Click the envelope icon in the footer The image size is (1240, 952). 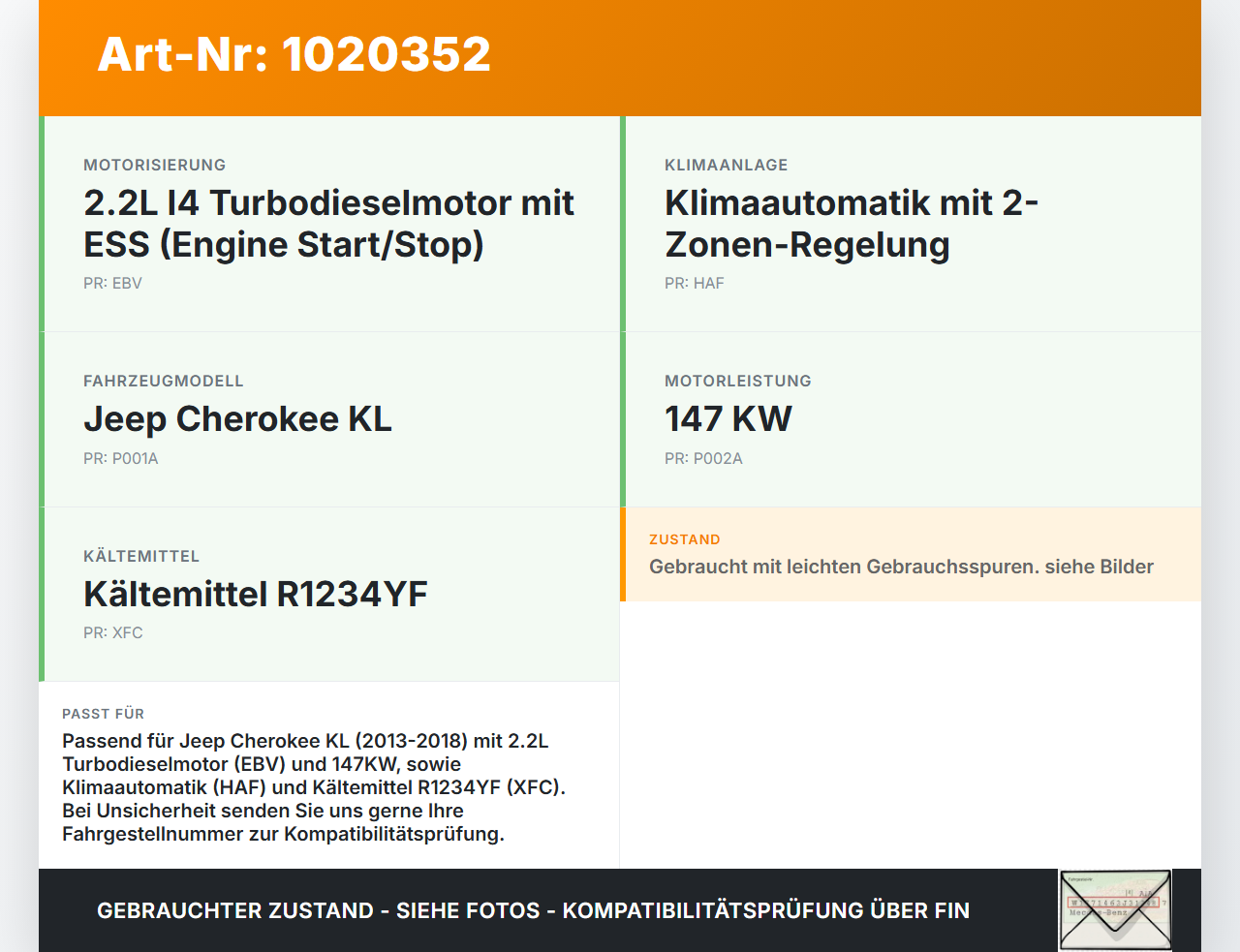pos(1115,910)
